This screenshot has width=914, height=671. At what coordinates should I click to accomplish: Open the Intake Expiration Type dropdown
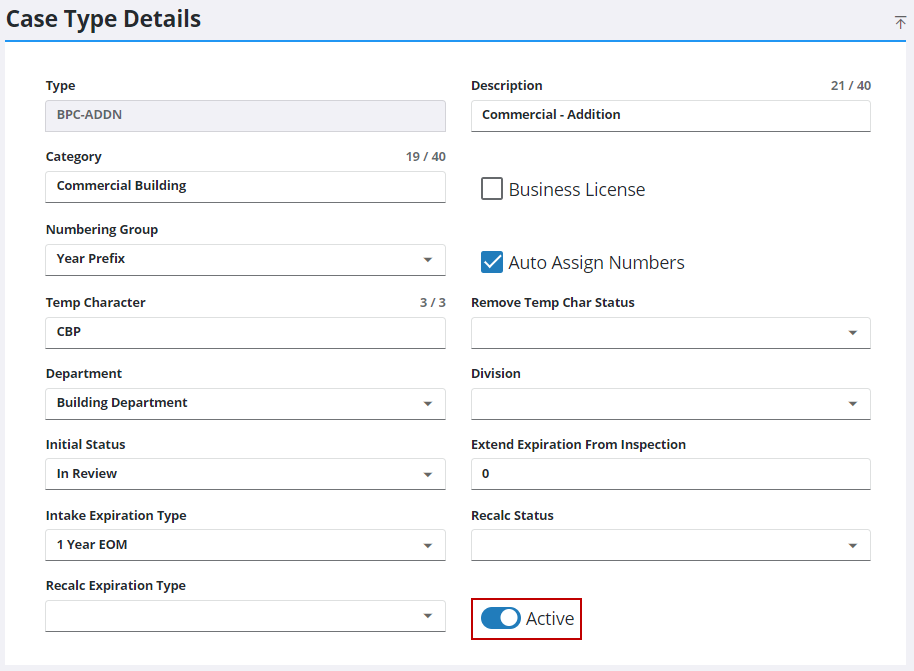click(245, 545)
